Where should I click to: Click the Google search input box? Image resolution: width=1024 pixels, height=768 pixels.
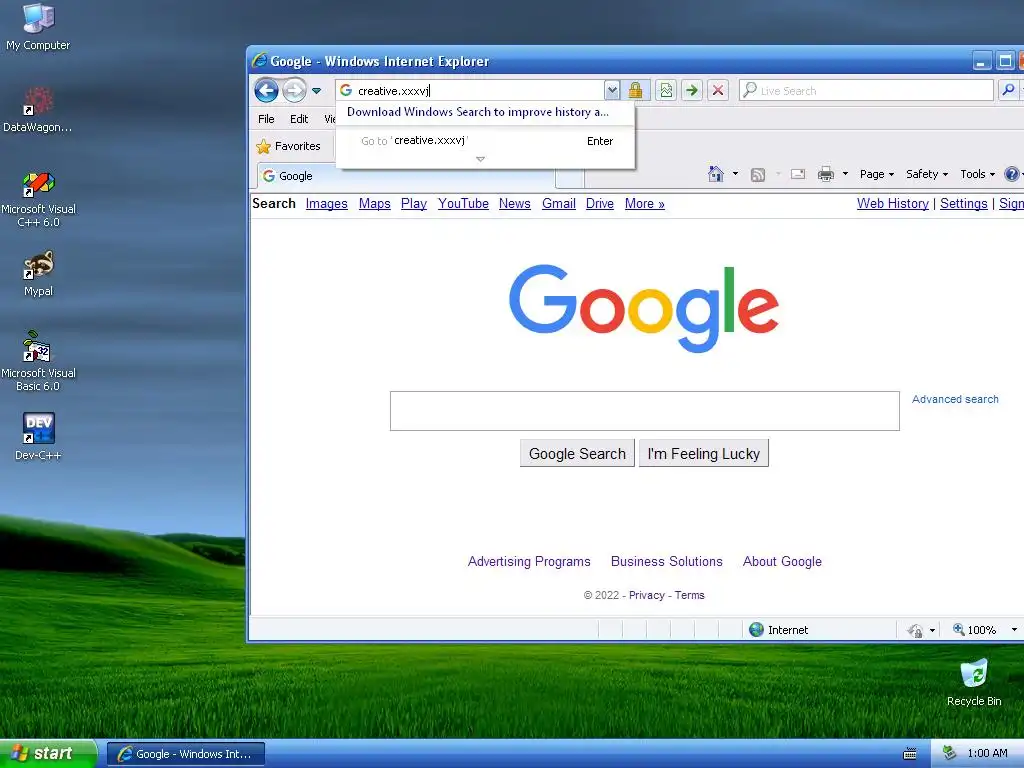(x=645, y=411)
